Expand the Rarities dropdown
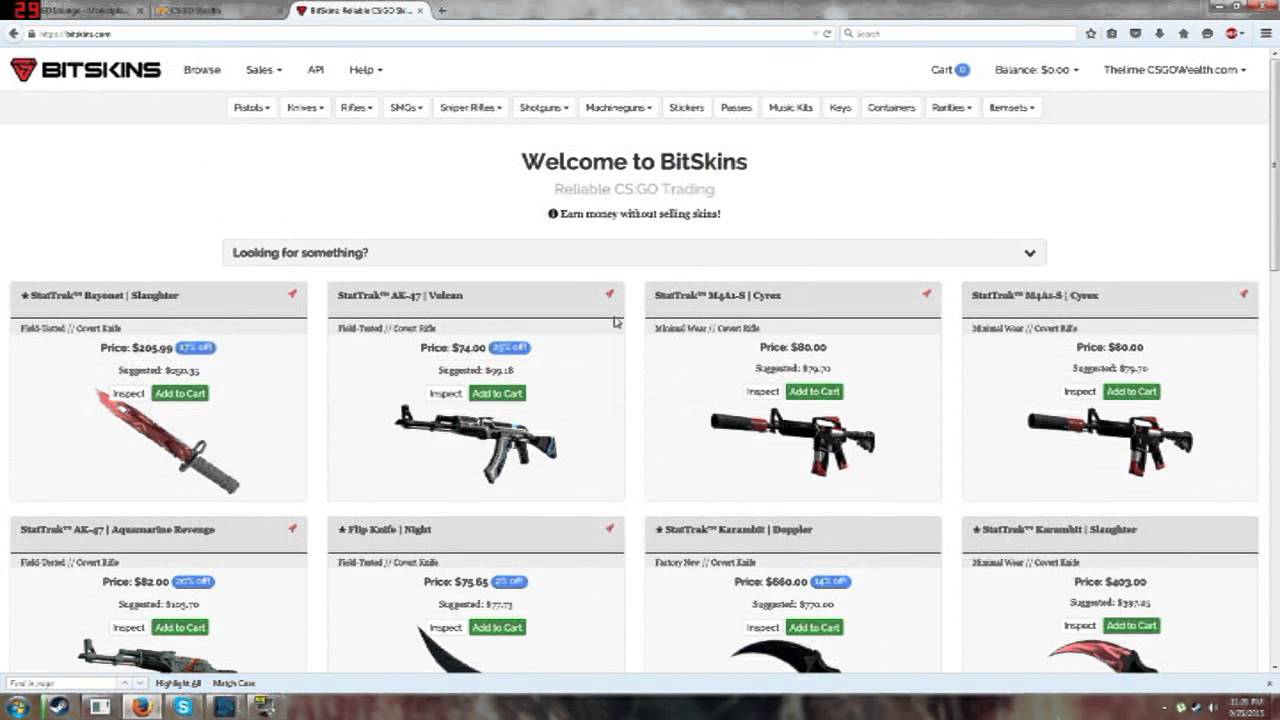This screenshot has height=720, width=1280. [x=952, y=107]
